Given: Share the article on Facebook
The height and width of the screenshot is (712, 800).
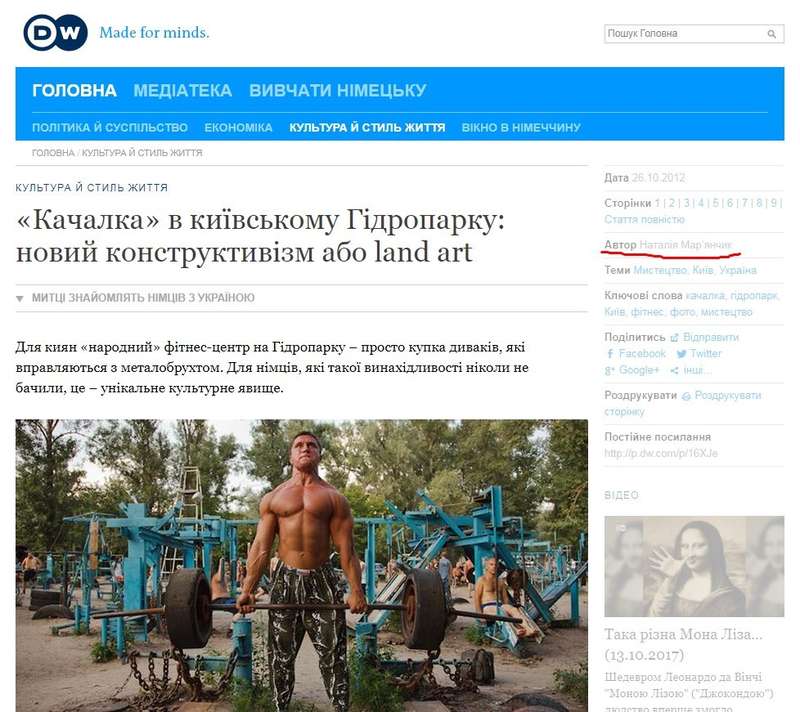Looking at the screenshot, I should click(636, 353).
